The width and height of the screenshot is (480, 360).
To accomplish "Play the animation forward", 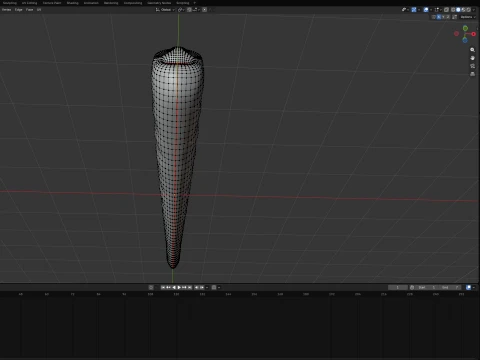I will 179,287.
